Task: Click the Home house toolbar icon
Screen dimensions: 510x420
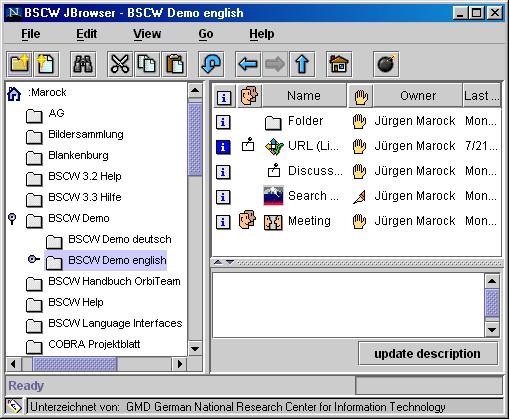Action: point(339,64)
